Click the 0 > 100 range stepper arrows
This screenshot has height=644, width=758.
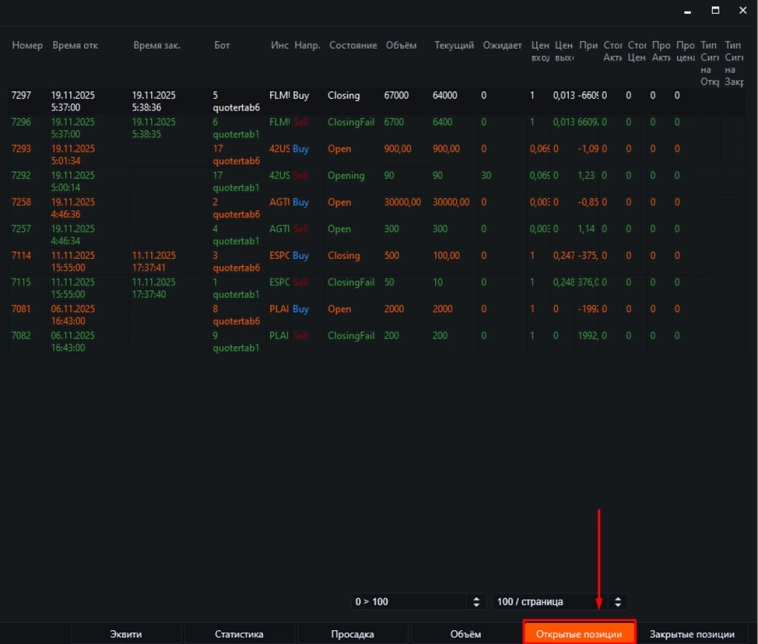pyautogui.click(x=474, y=602)
